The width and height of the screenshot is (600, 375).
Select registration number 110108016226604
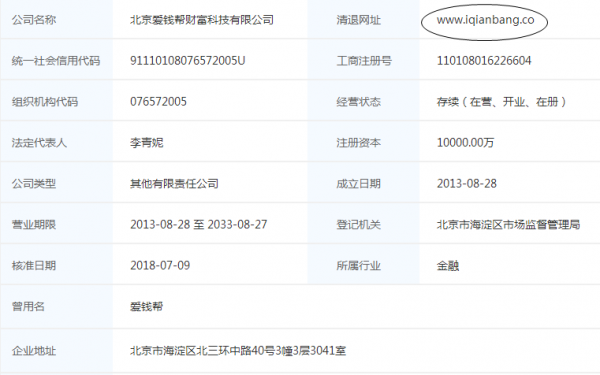(x=484, y=61)
